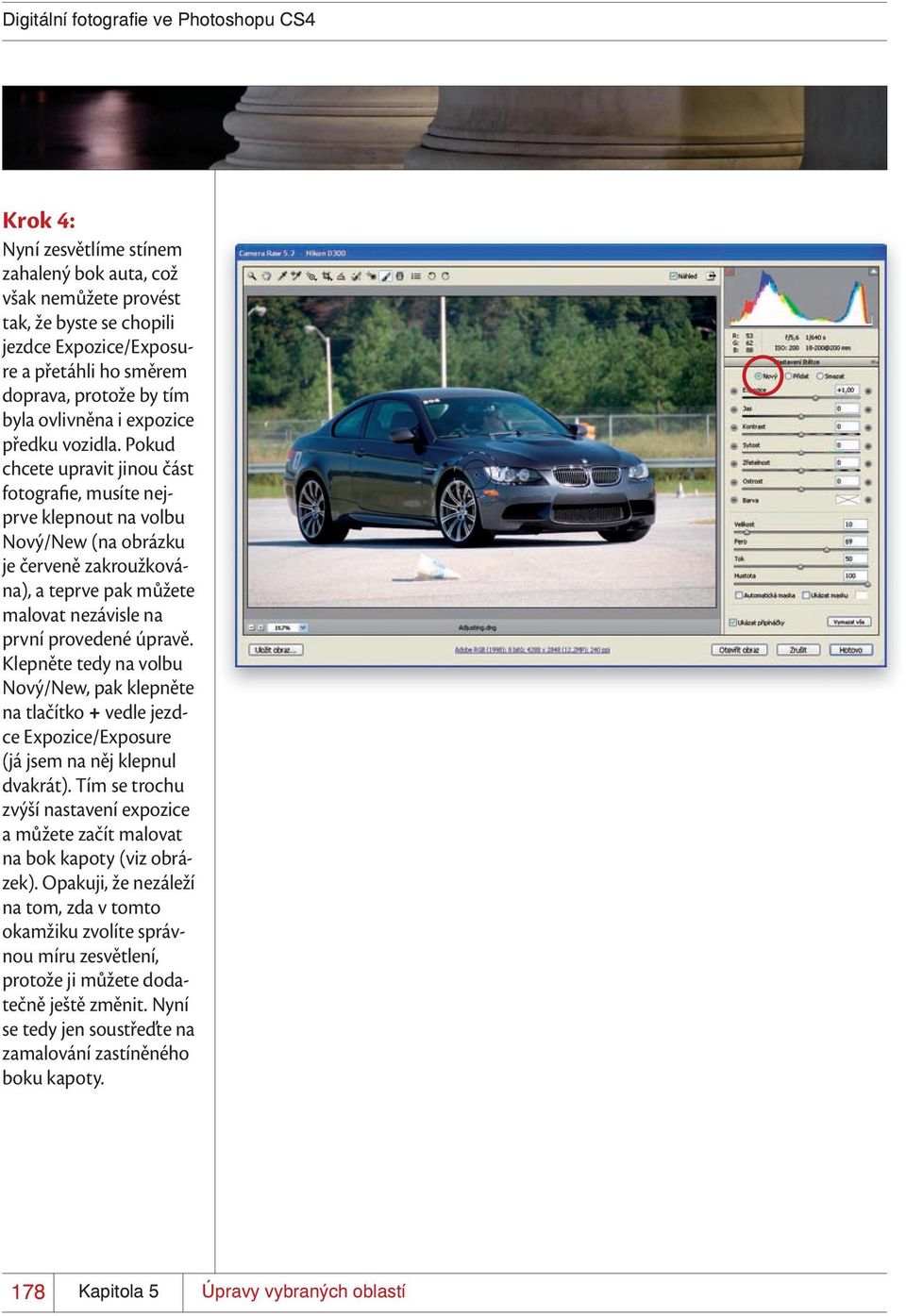Click the minus button left of Jas
This screenshot has width=906, height=1316.
tap(733, 409)
